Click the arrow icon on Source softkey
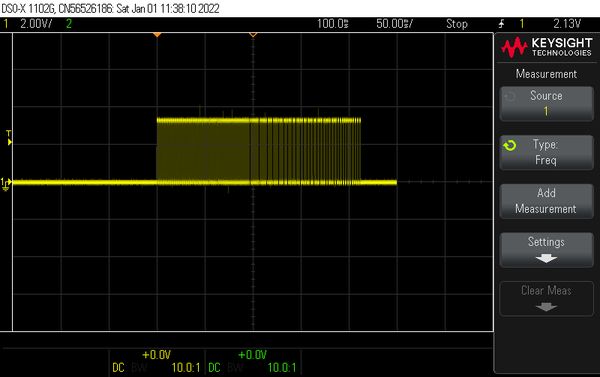This screenshot has height=377, width=600. (x=510, y=96)
